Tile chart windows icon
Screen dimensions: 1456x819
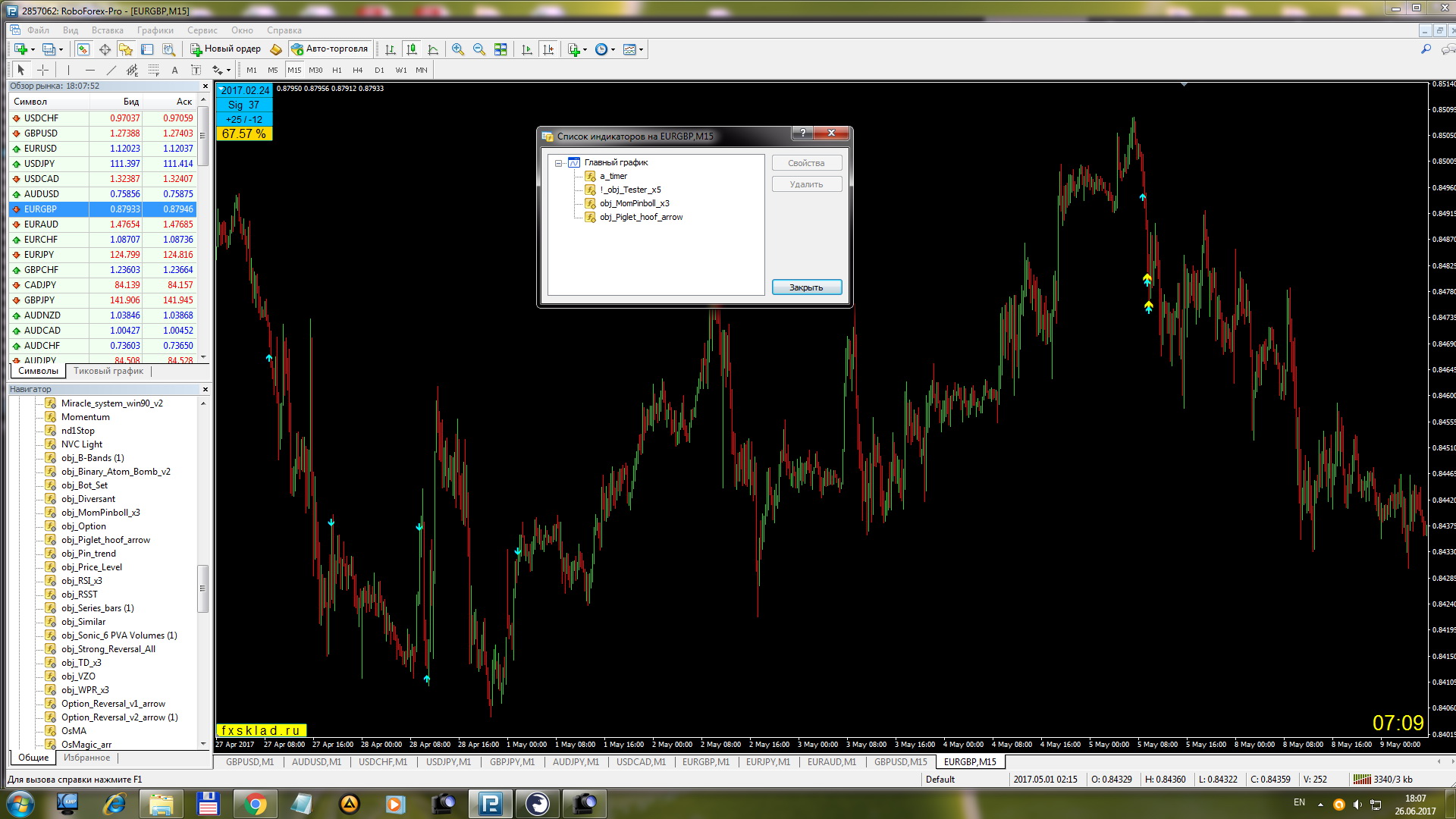tap(500, 49)
